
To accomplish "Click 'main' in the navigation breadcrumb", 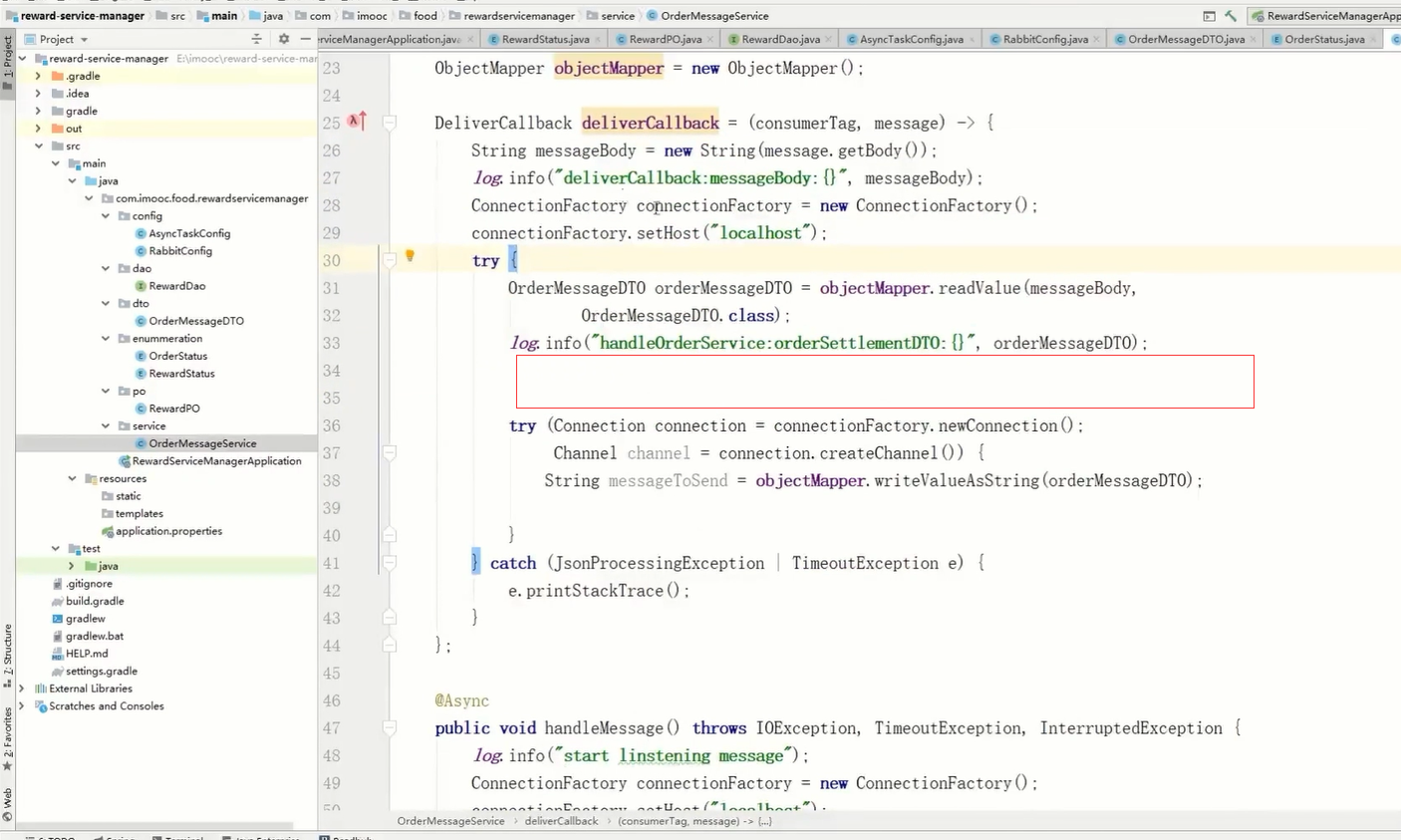I will [224, 16].
